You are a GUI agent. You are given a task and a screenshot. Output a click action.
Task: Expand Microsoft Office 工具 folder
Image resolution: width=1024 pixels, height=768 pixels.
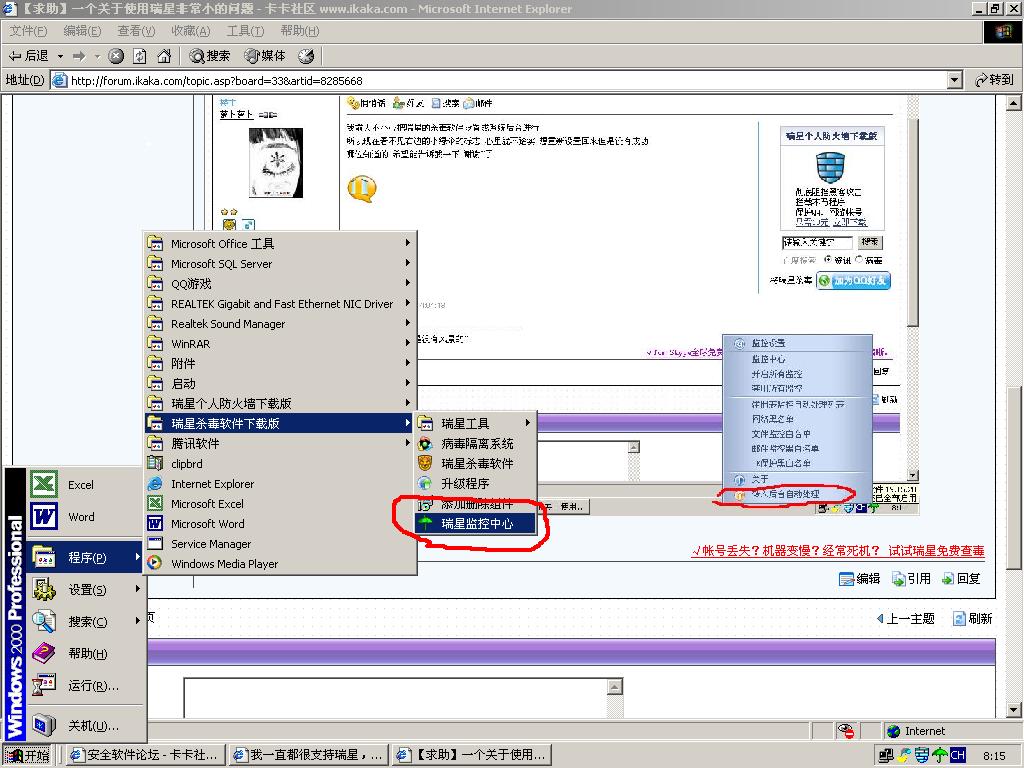(x=281, y=244)
